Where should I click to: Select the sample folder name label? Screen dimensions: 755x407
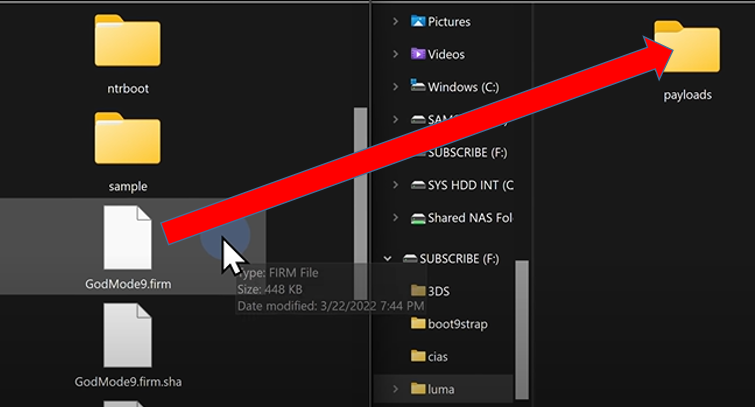click(x=128, y=186)
